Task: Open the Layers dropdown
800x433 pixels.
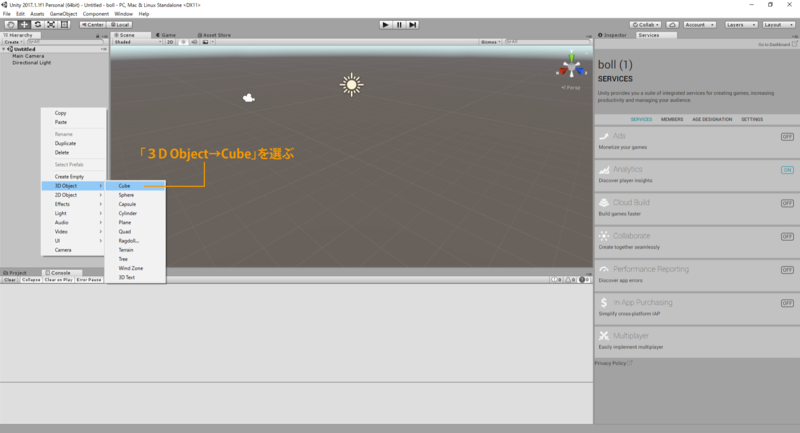Action: tap(741, 24)
